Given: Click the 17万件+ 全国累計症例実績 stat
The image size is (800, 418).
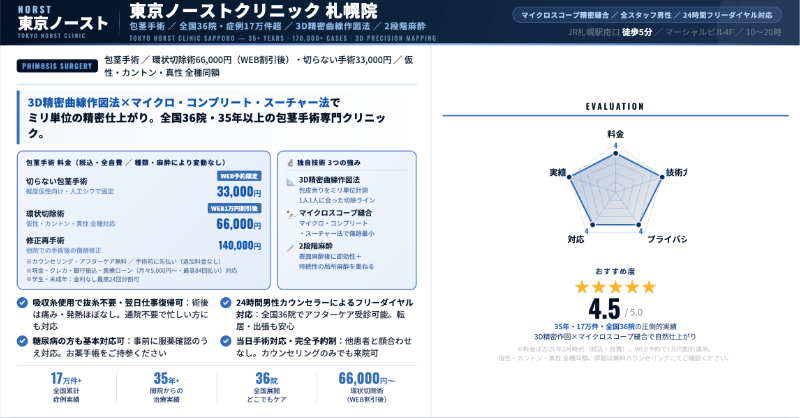Looking at the screenshot, I should [66, 385].
